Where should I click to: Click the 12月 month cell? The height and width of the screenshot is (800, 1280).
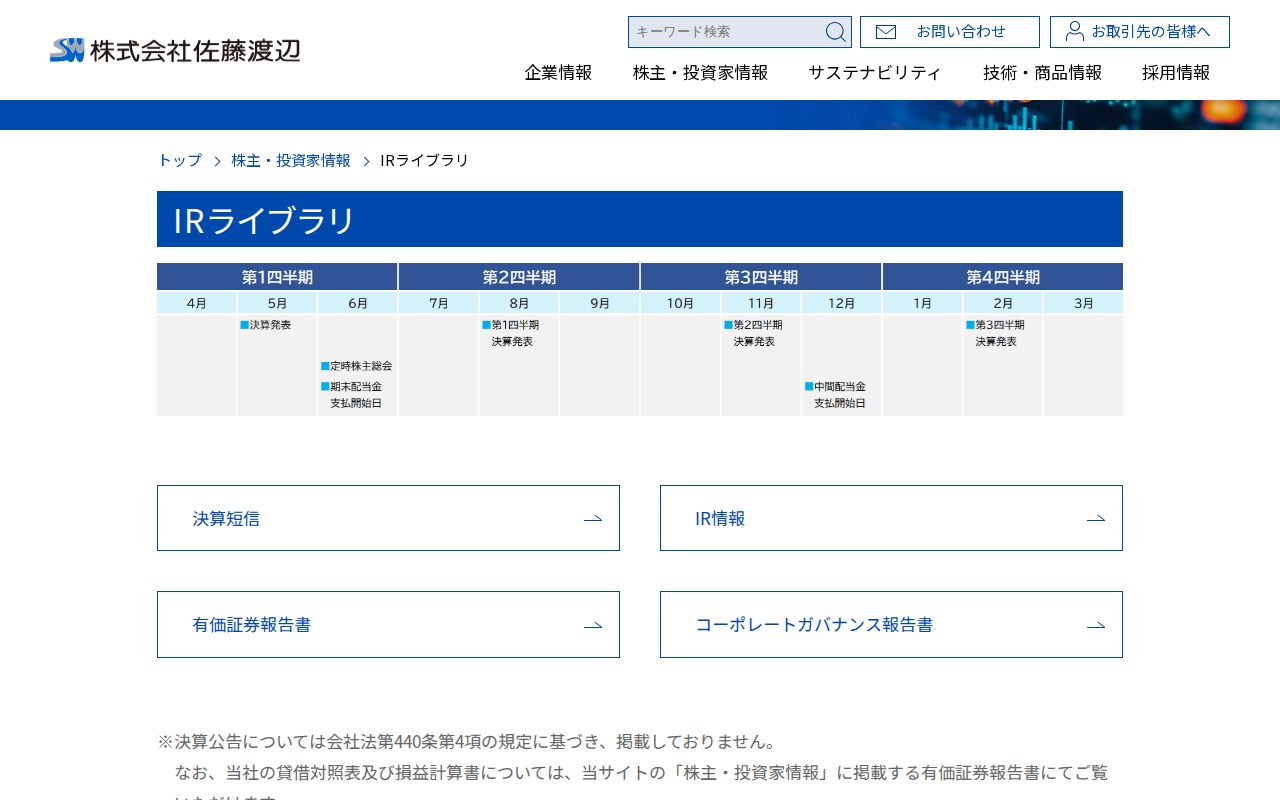click(x=842, y=303)
